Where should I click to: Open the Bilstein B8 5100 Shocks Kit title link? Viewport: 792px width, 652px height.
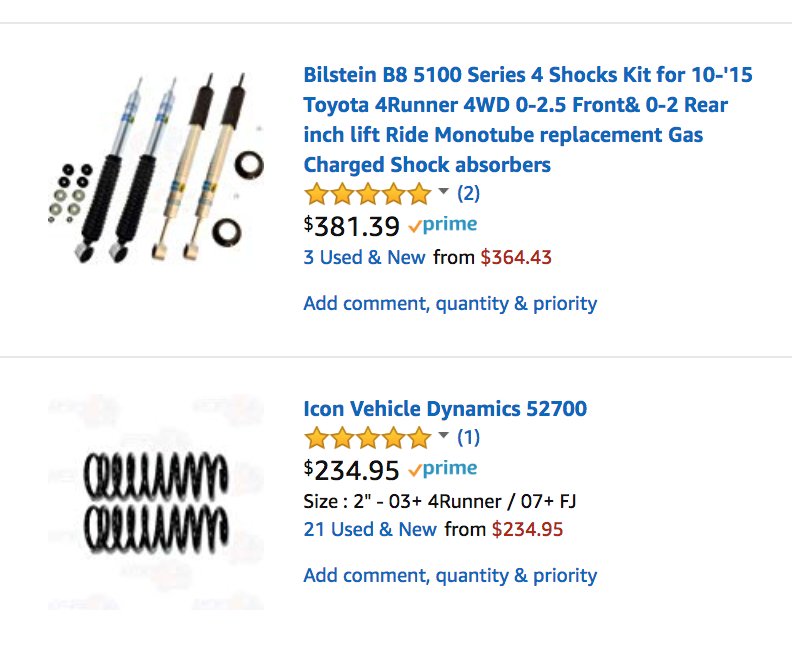click(528, 120)
